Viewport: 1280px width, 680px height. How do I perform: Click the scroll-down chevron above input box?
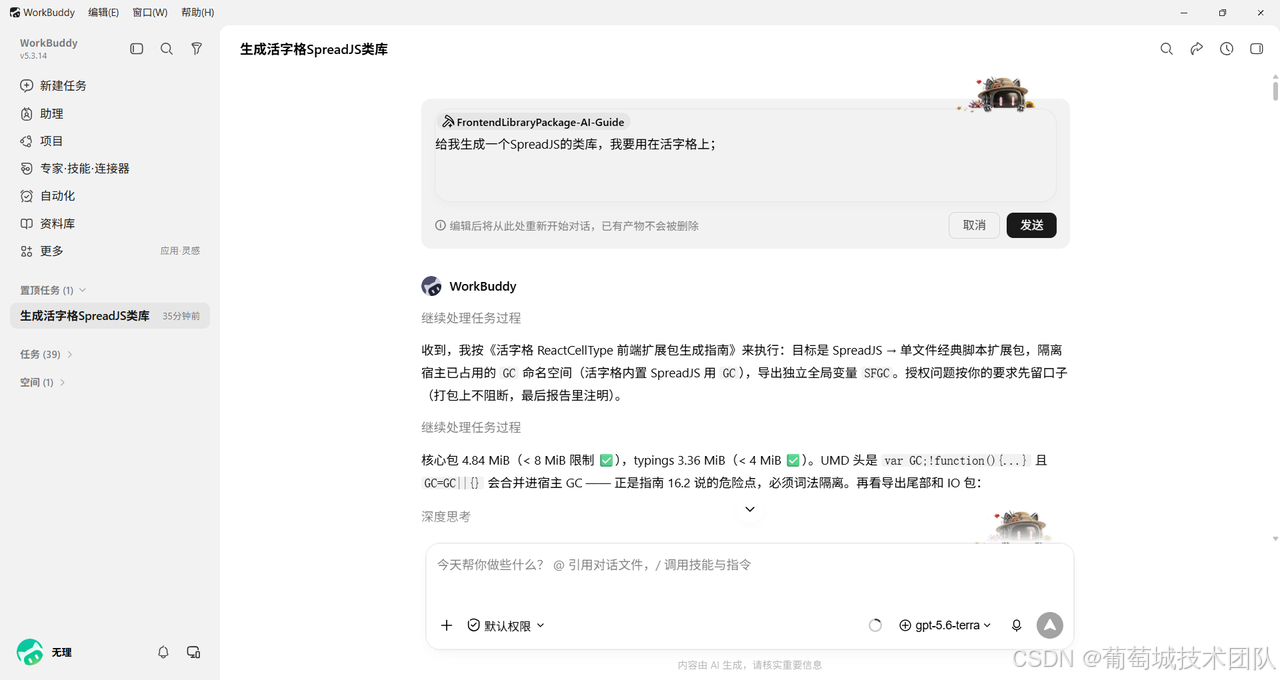(x=750, y=509)
